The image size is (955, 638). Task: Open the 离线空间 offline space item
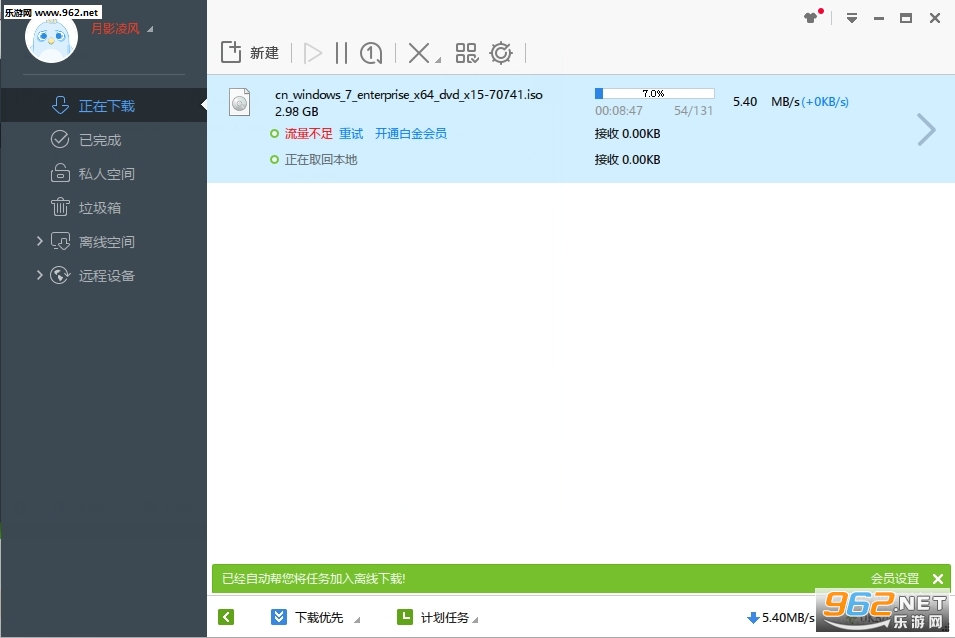tap(93, 242)
